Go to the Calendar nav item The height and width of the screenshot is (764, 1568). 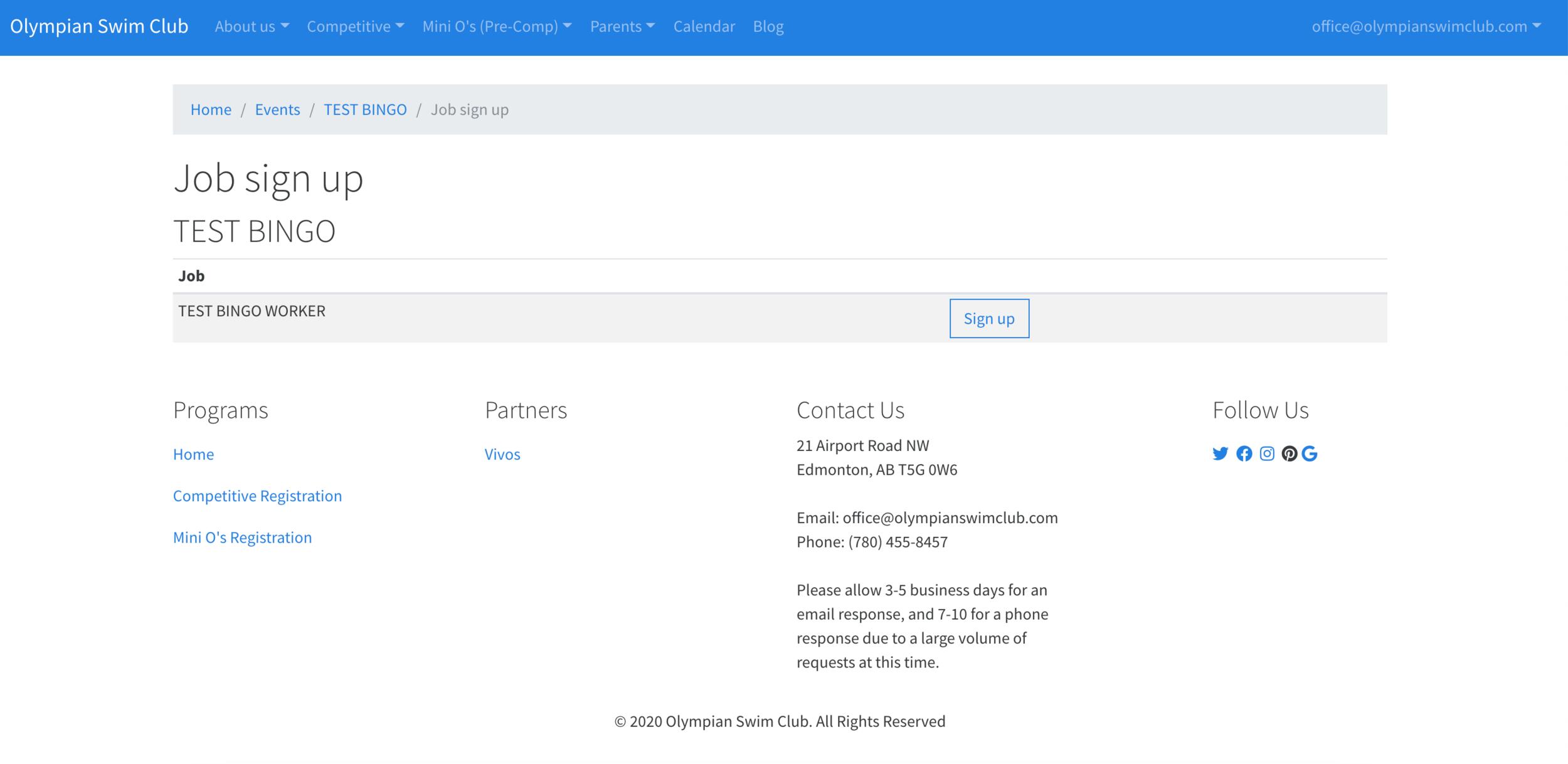(704, 26)
